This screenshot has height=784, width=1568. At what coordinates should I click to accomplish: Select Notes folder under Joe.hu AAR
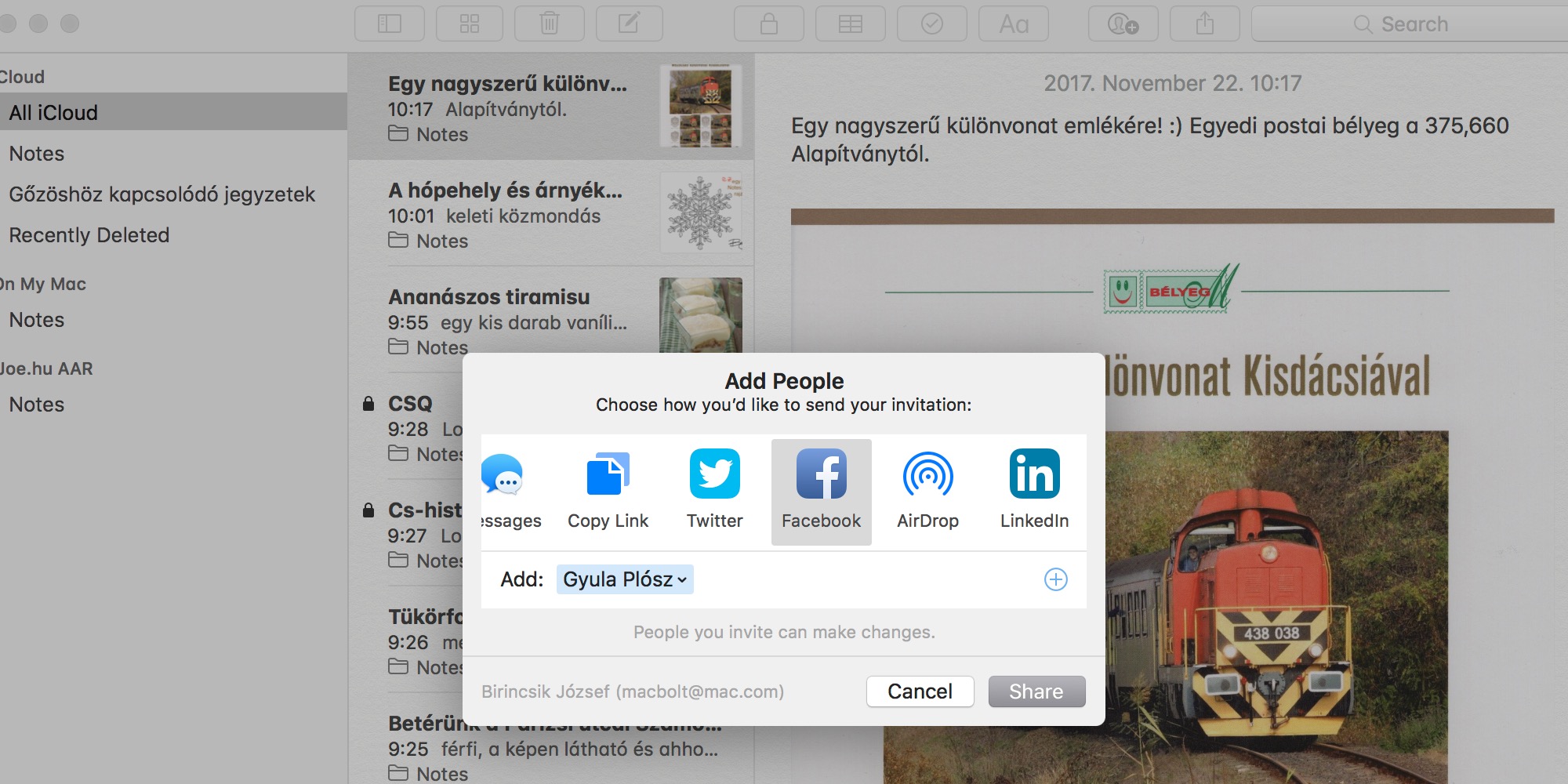[x=173, y=405]
